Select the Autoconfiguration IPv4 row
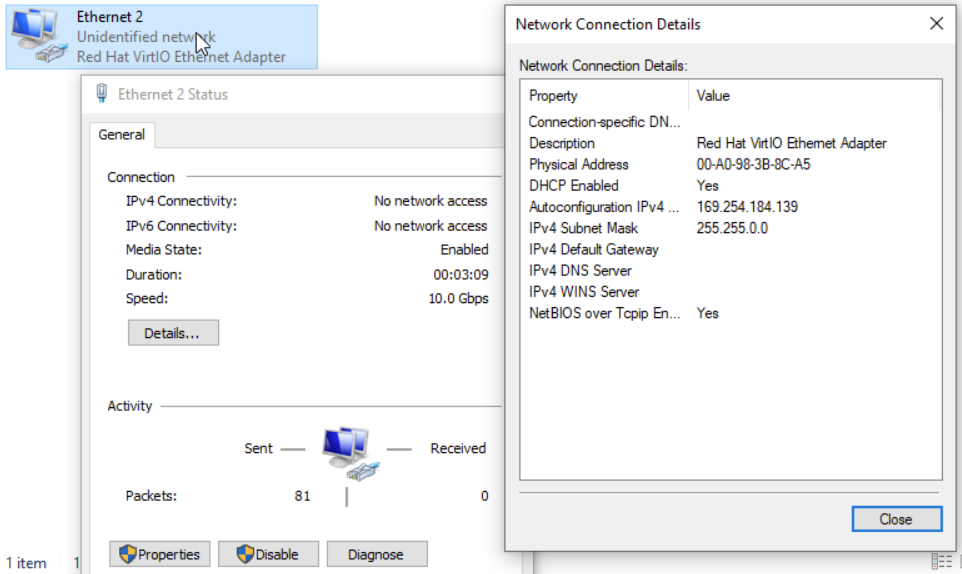This screenshot has width=962, height=574. tap(604, 207)
